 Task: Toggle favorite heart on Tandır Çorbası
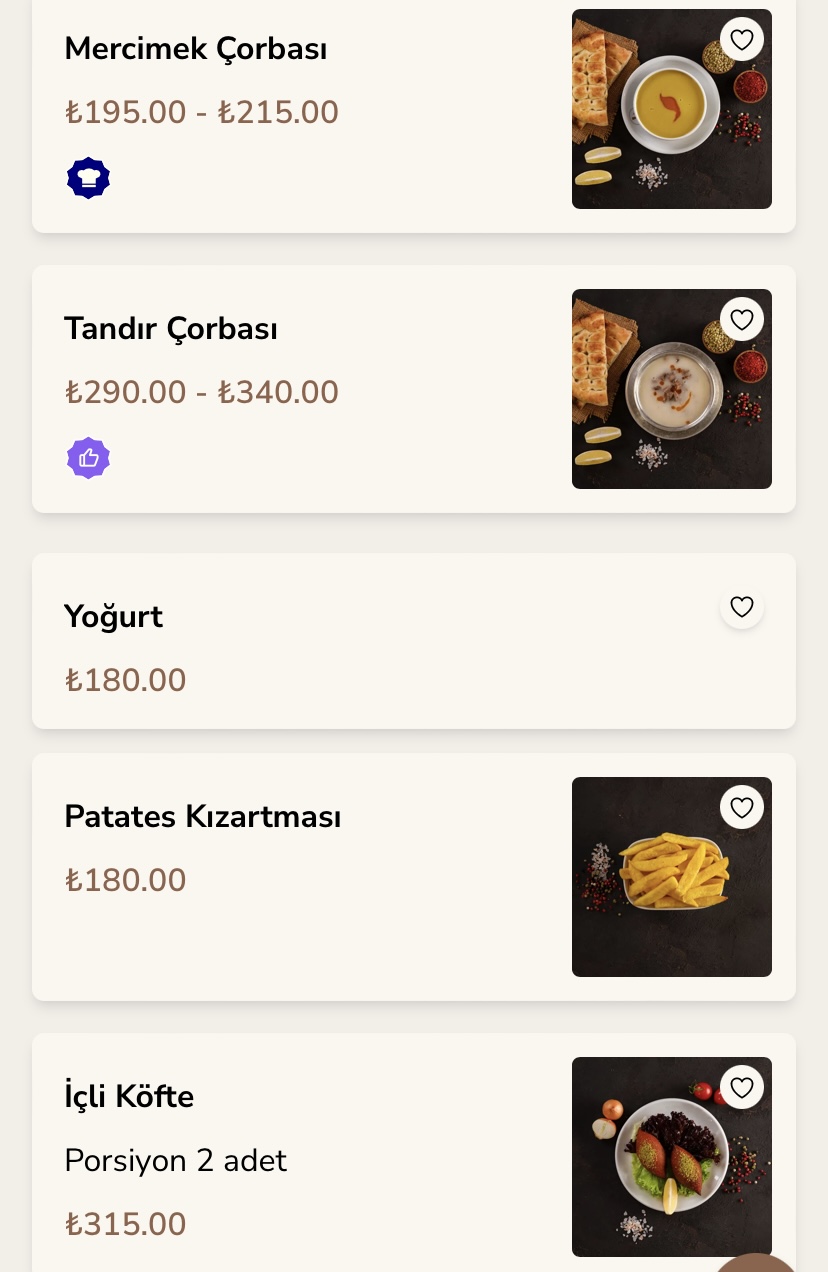point(741,320)
